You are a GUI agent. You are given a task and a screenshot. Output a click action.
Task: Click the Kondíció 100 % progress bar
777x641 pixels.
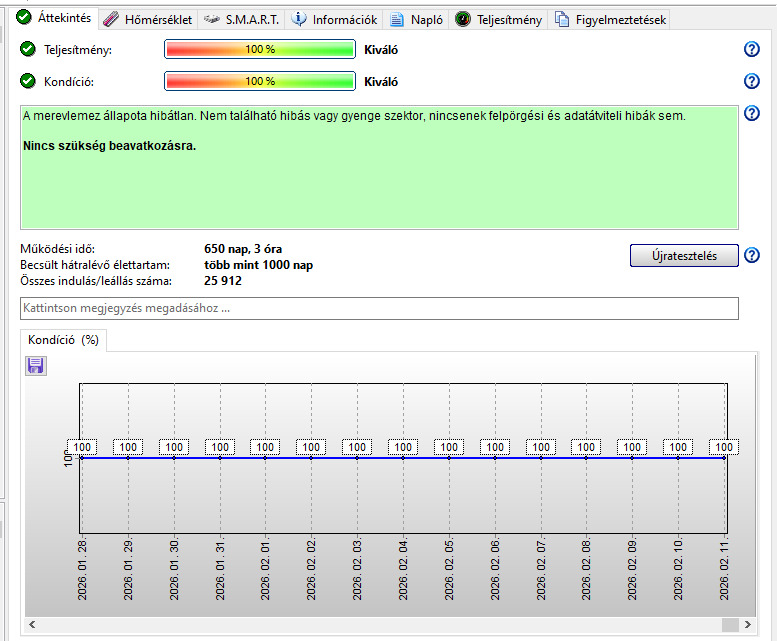260,81
